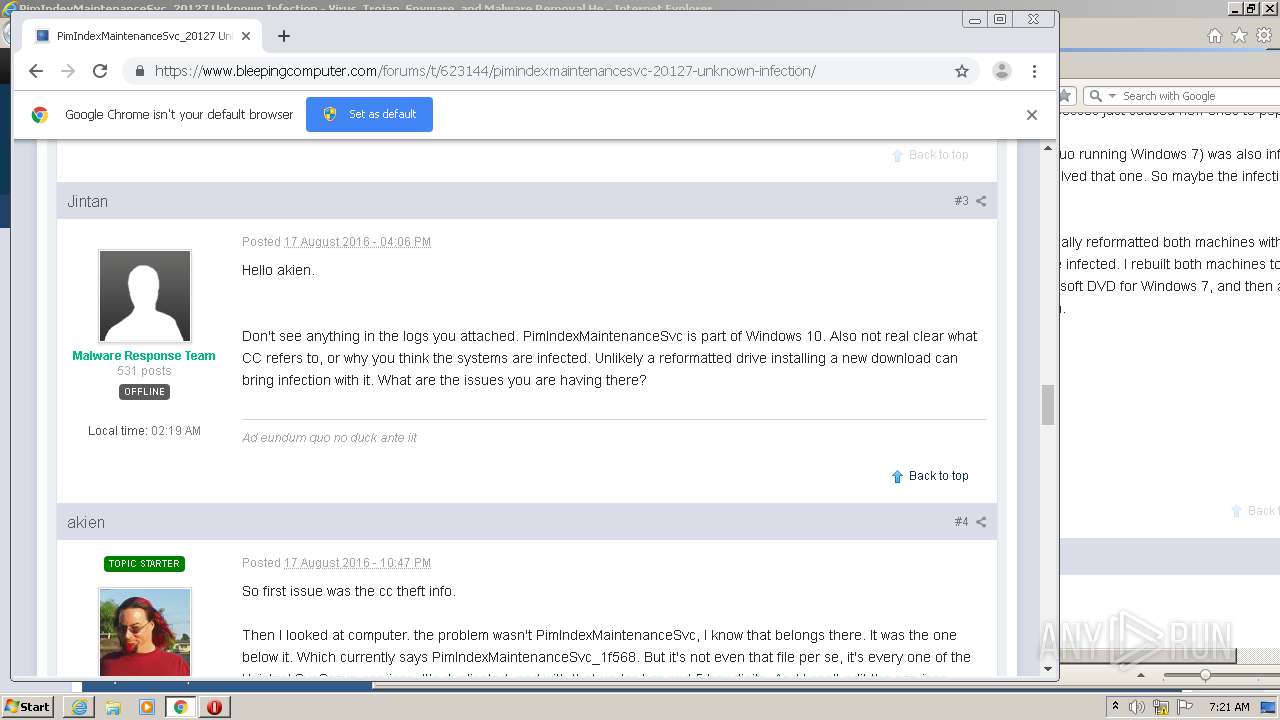Click the TOPIC STARTER badge
This screenshot has width=1280, height=720.
coord(144,564)
